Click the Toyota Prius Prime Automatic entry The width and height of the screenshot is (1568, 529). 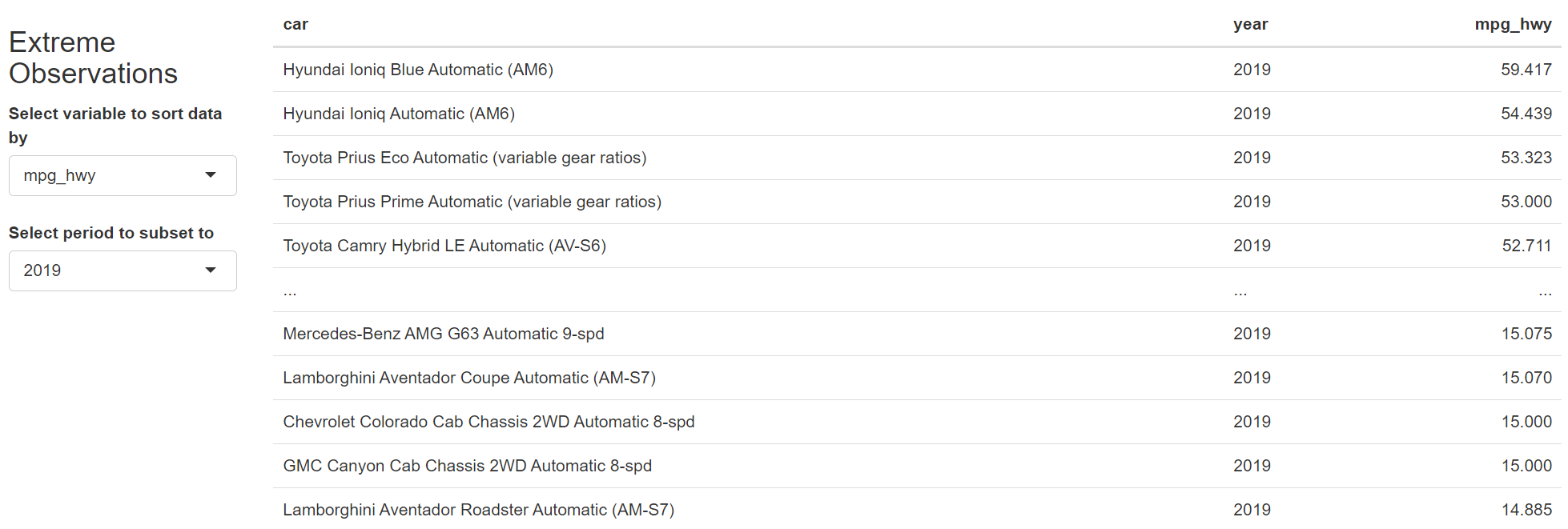pyautogui.click(x=472, y=202)
